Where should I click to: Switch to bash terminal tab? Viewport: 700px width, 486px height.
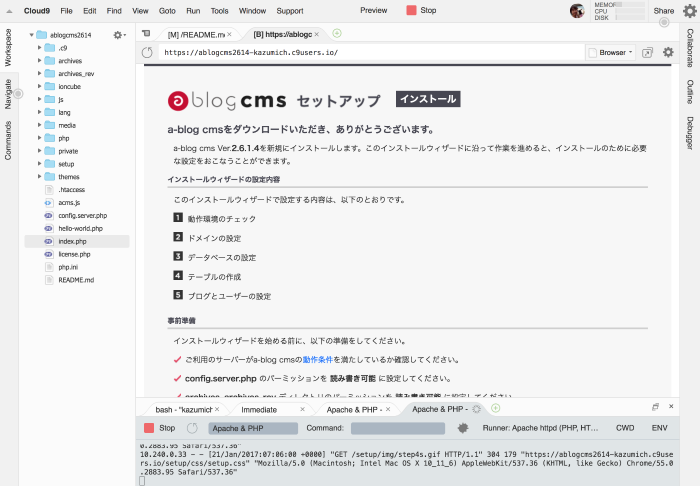pos(183,409)
